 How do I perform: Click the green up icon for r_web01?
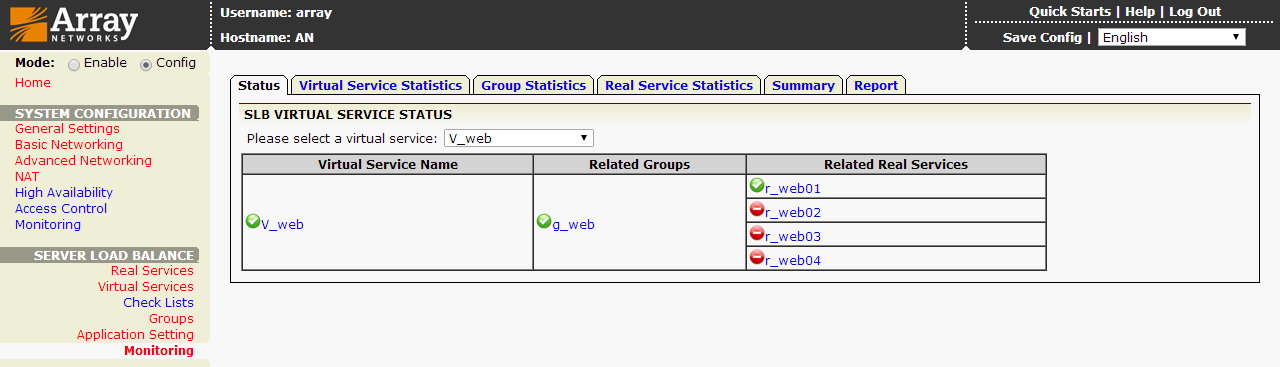(757, 186)
